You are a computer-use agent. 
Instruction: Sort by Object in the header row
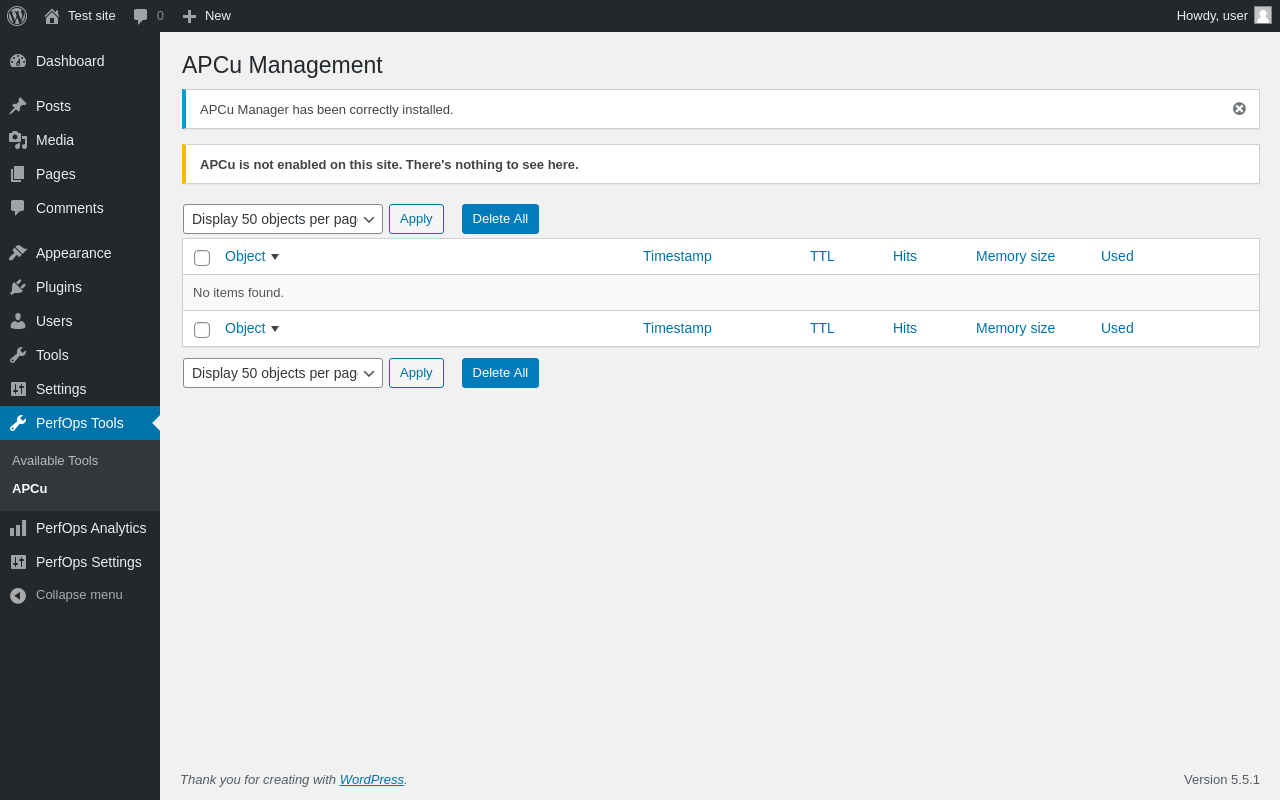click(252, 256)
